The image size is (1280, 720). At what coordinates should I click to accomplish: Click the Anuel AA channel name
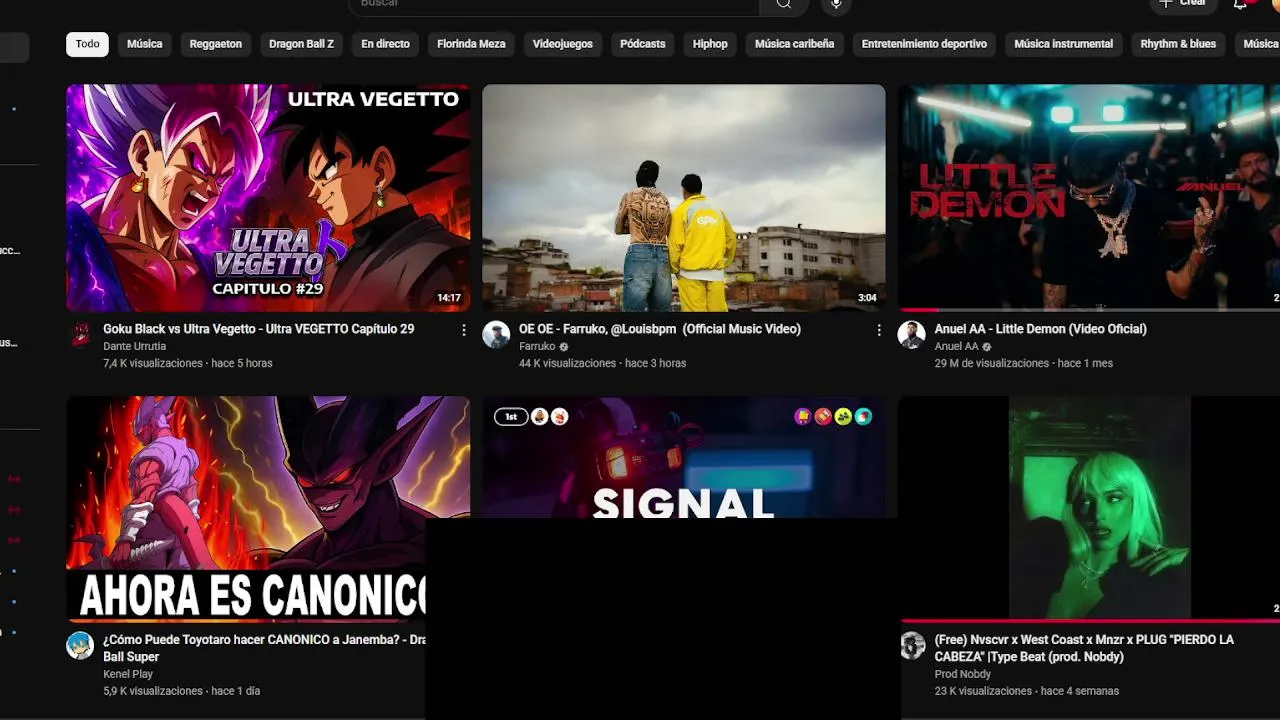click(x=956, y=347)
